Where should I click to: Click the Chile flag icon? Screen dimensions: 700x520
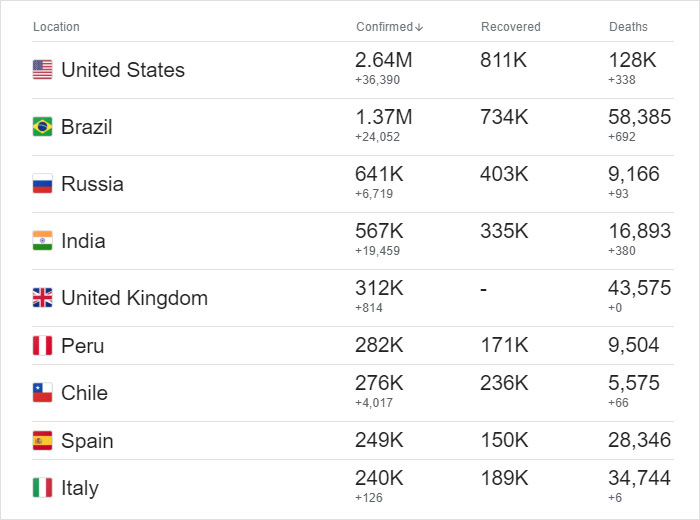[42, 393]
